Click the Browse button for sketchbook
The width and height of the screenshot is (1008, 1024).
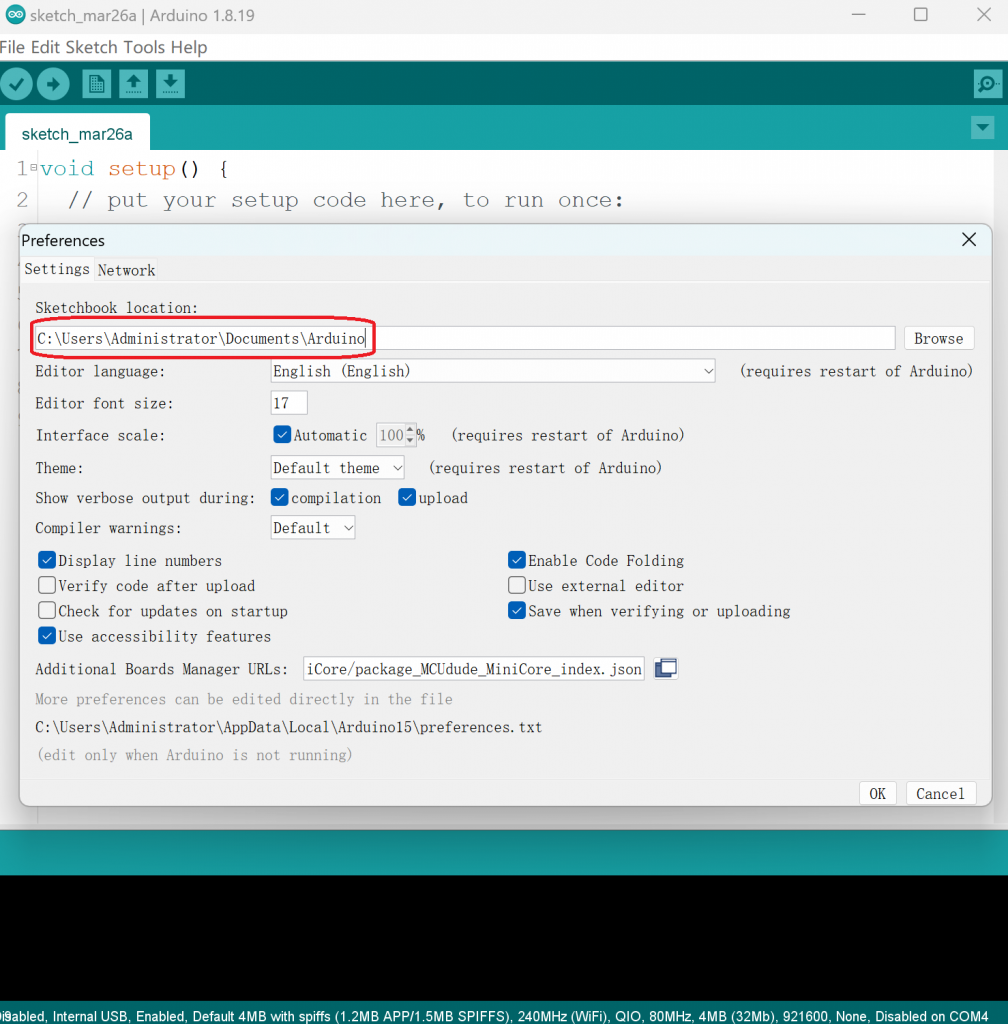[x=938, y=339]
